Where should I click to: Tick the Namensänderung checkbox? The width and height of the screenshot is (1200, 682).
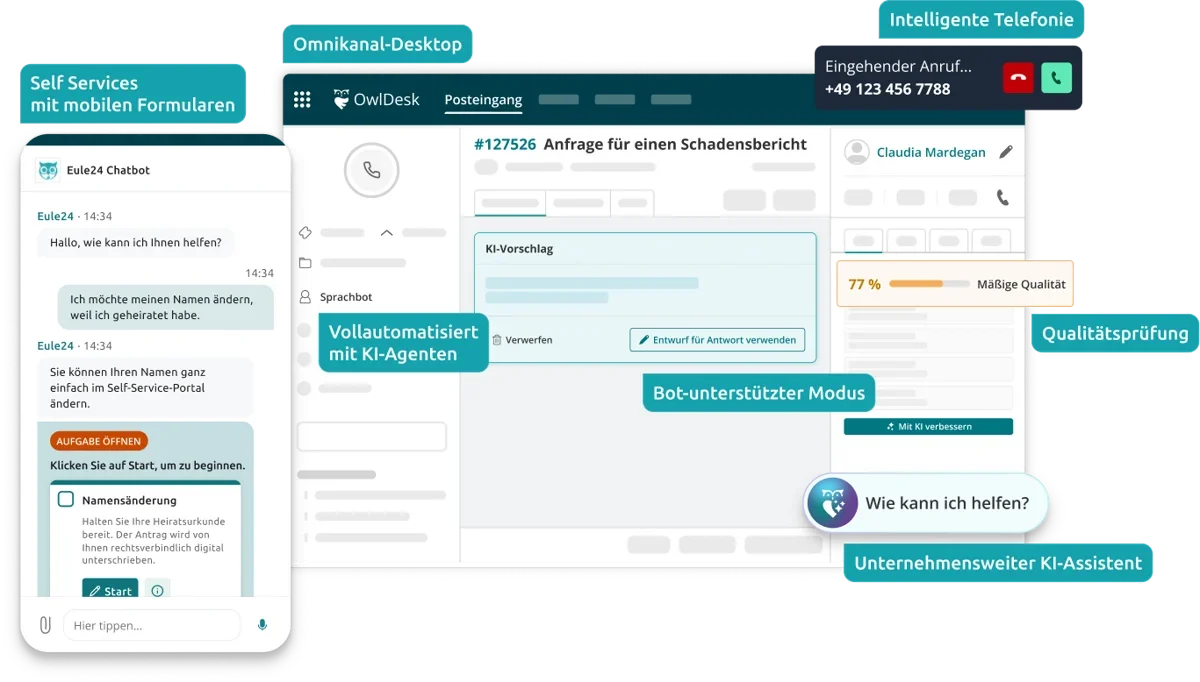[65, 499]
